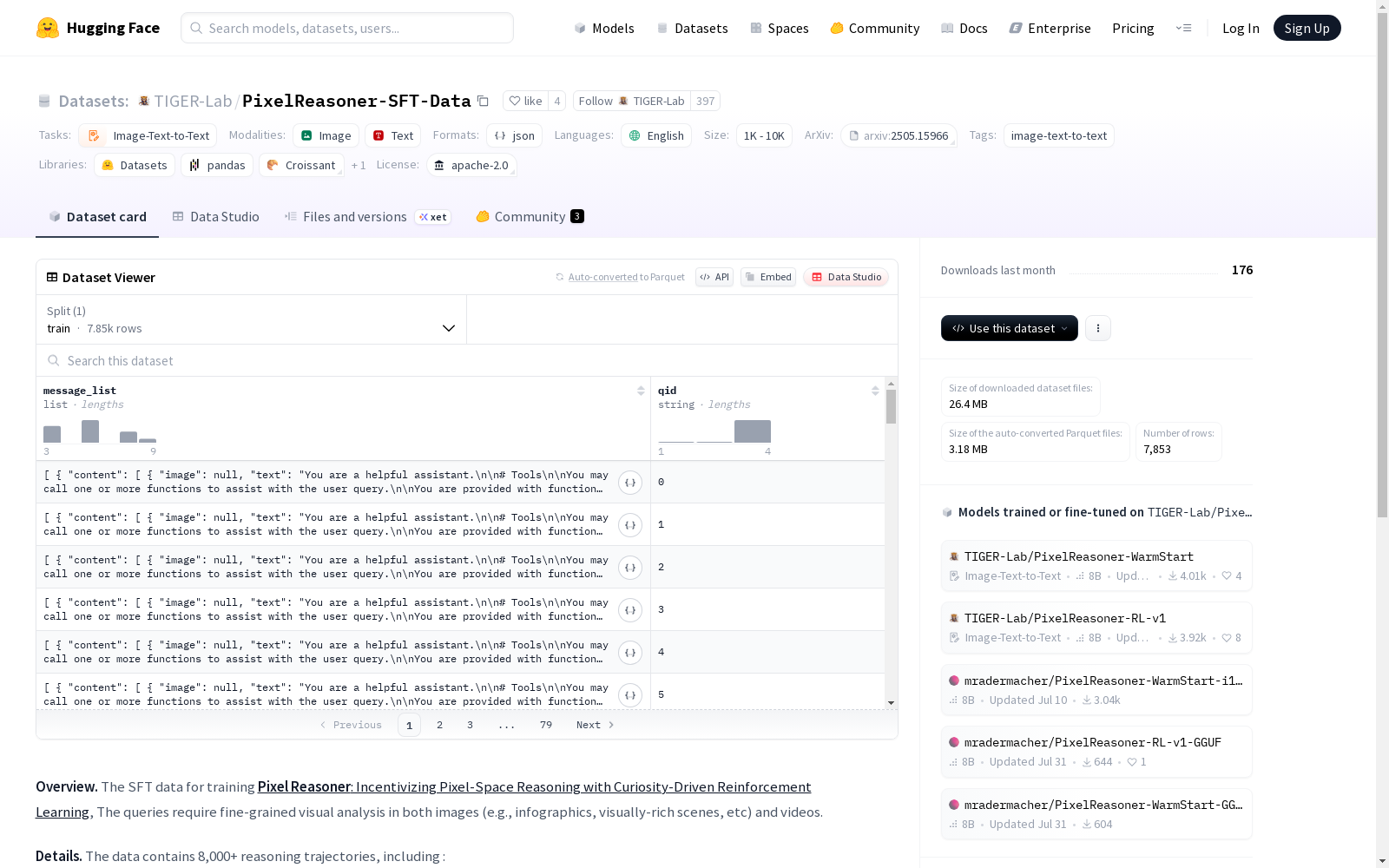
Task: Open the Data Studio tab
Action: coord(215,217)
